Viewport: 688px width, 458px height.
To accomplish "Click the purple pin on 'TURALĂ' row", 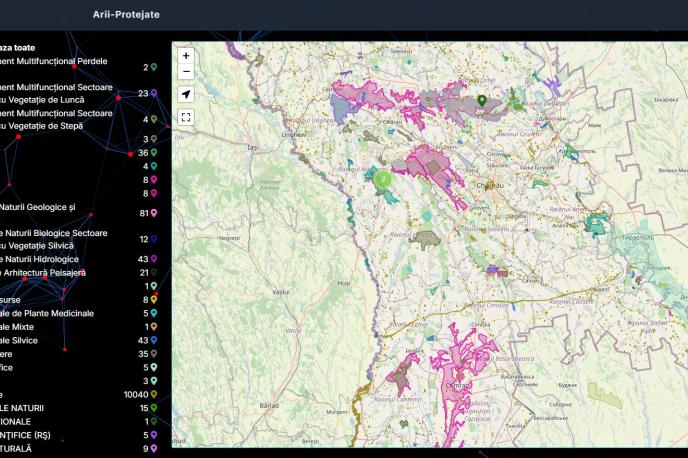I will [x=154, y=449].
